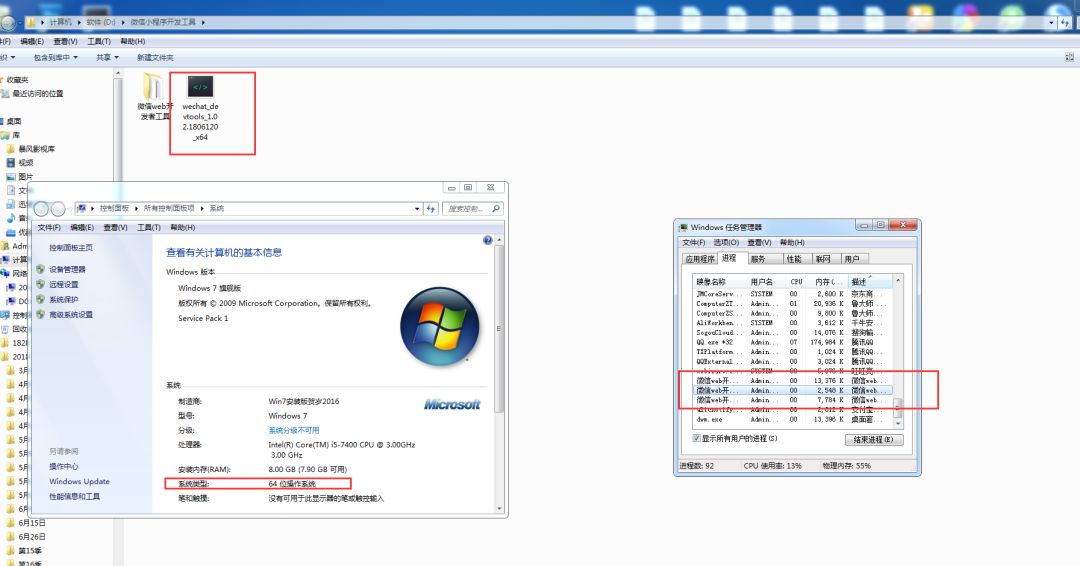
Task: Click the search magnifier in System window
Action: [496, 208]
